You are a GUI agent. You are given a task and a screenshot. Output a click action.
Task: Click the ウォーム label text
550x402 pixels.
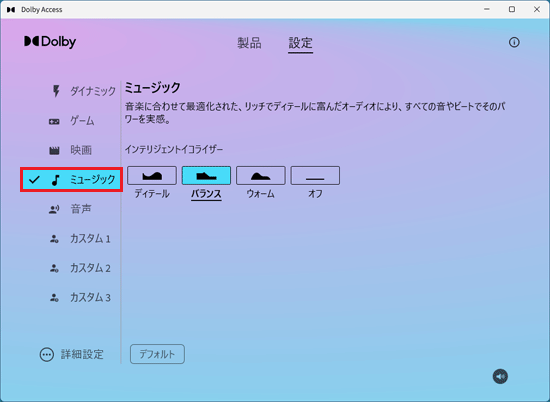(x=261, y=194)
